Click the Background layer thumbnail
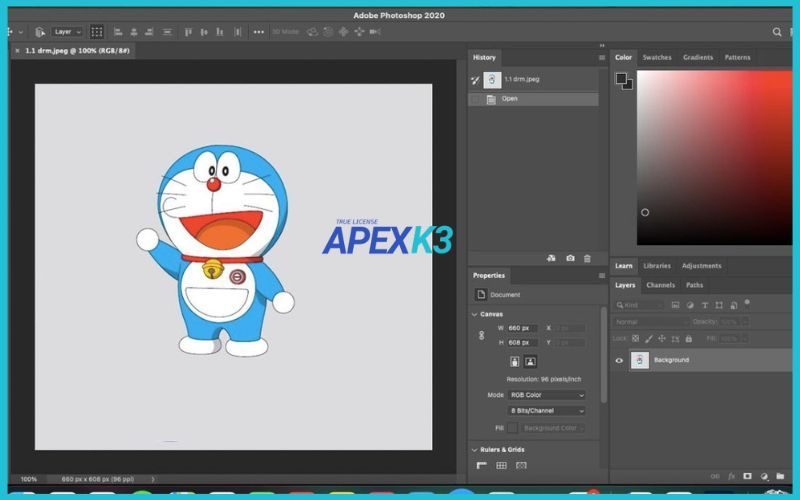 [x=639, y=360]
